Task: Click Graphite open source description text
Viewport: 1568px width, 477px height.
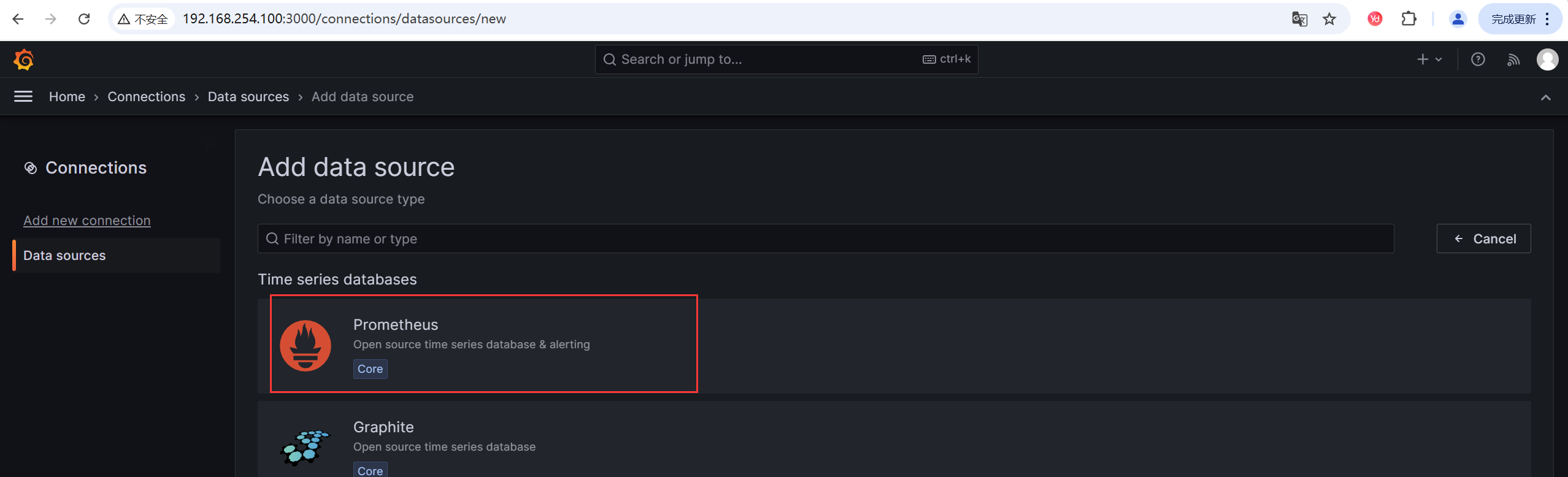Action: pos(444,447)
